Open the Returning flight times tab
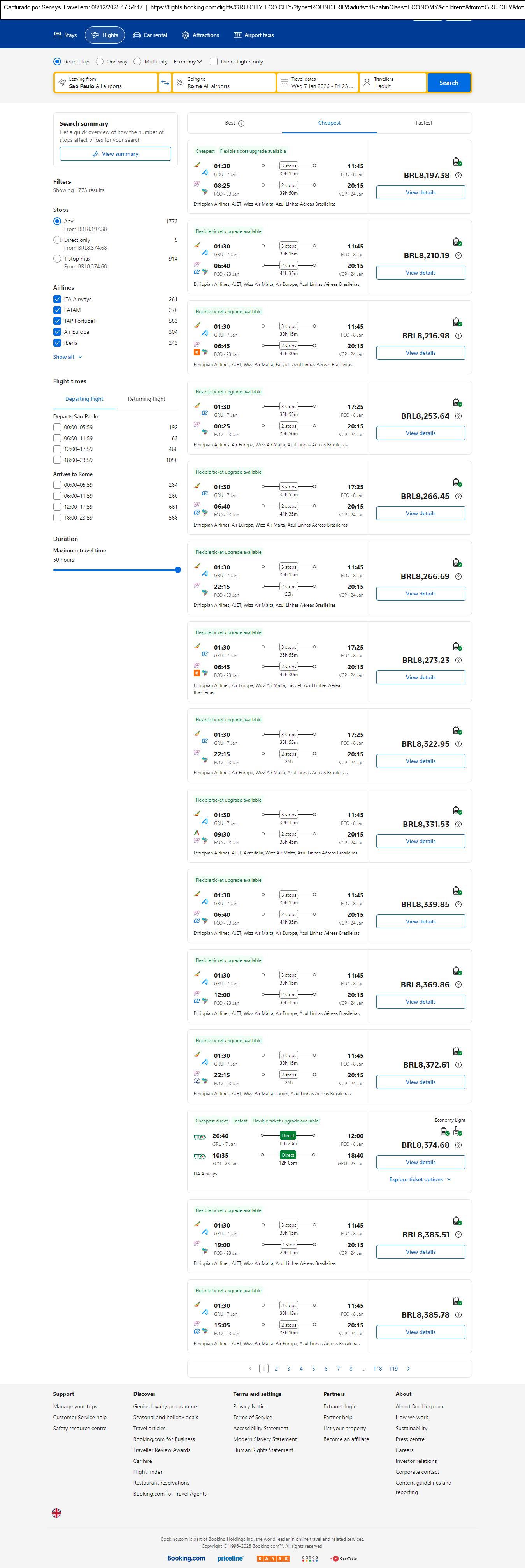 146,399
